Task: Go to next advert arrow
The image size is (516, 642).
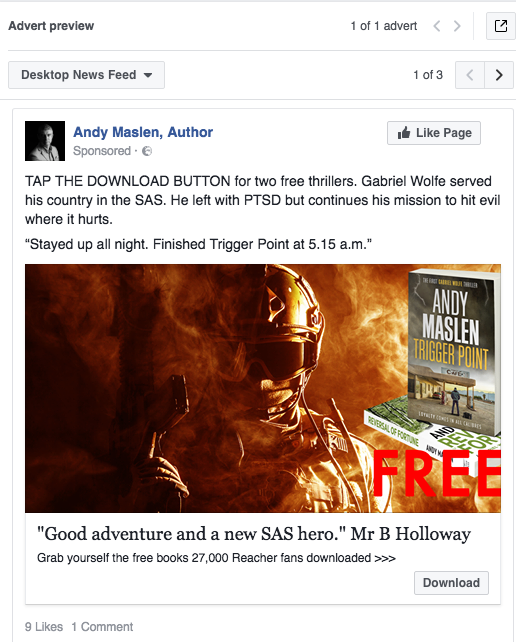Action: 457,26
